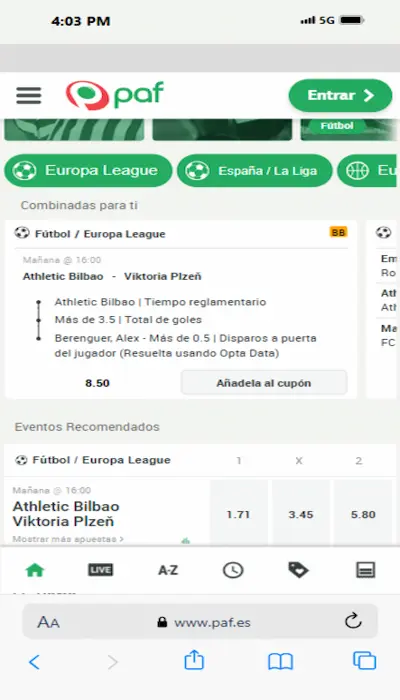
Task: Expand Mostrar más apuestas
Action: 68,539
